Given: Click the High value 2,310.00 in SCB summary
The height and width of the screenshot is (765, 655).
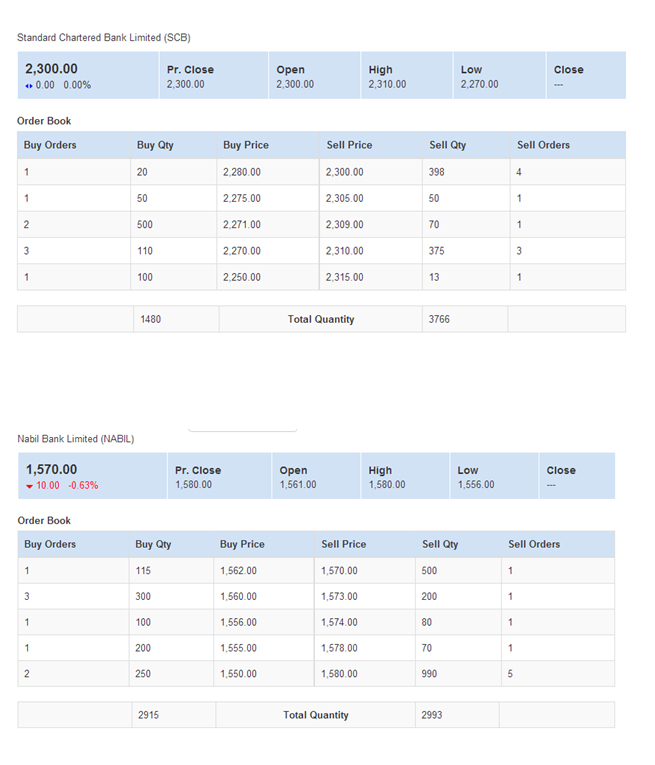Looking at the screenshot, I should (x=387, y=84).
